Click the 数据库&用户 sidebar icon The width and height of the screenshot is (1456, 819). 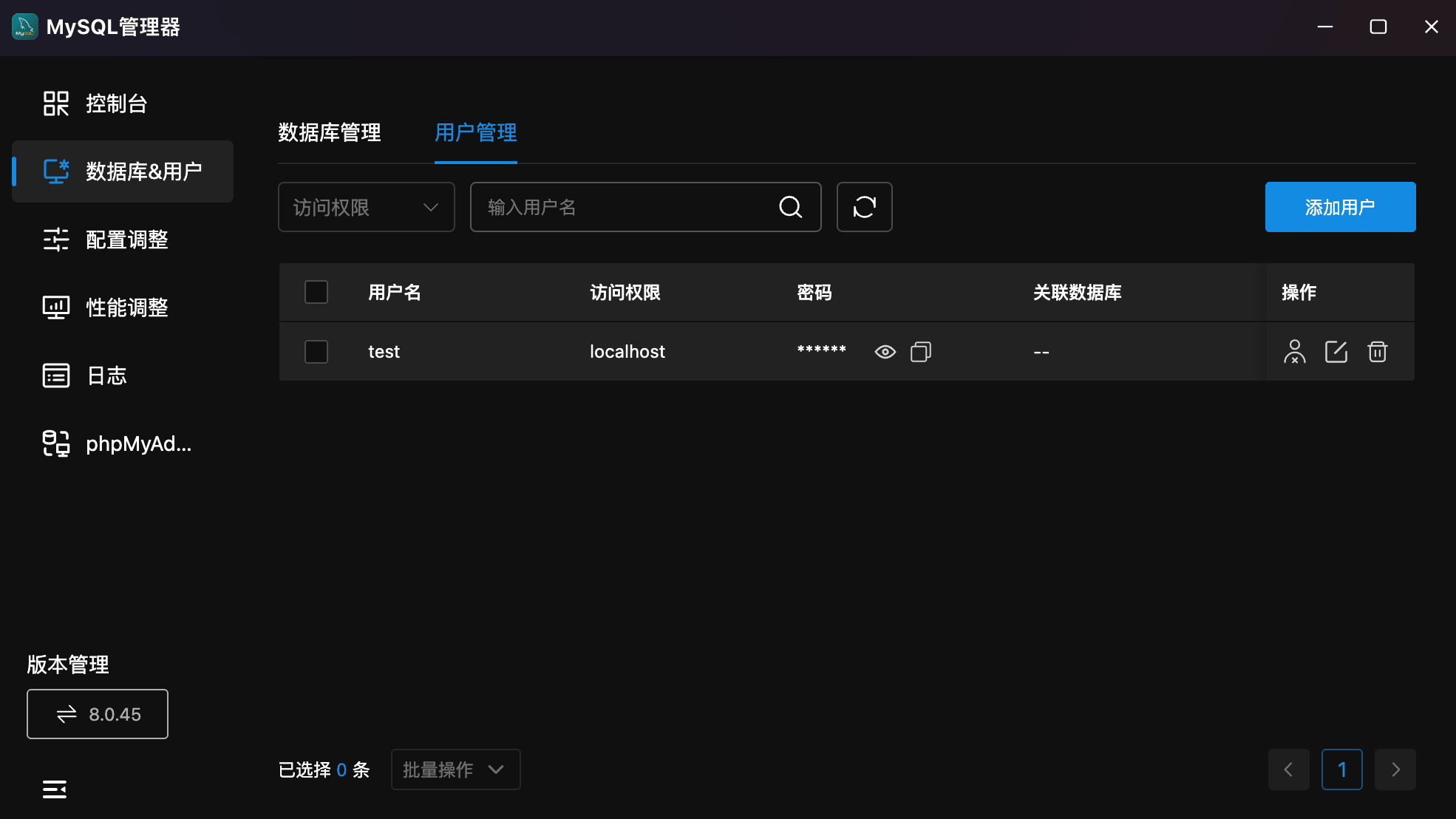56,171
